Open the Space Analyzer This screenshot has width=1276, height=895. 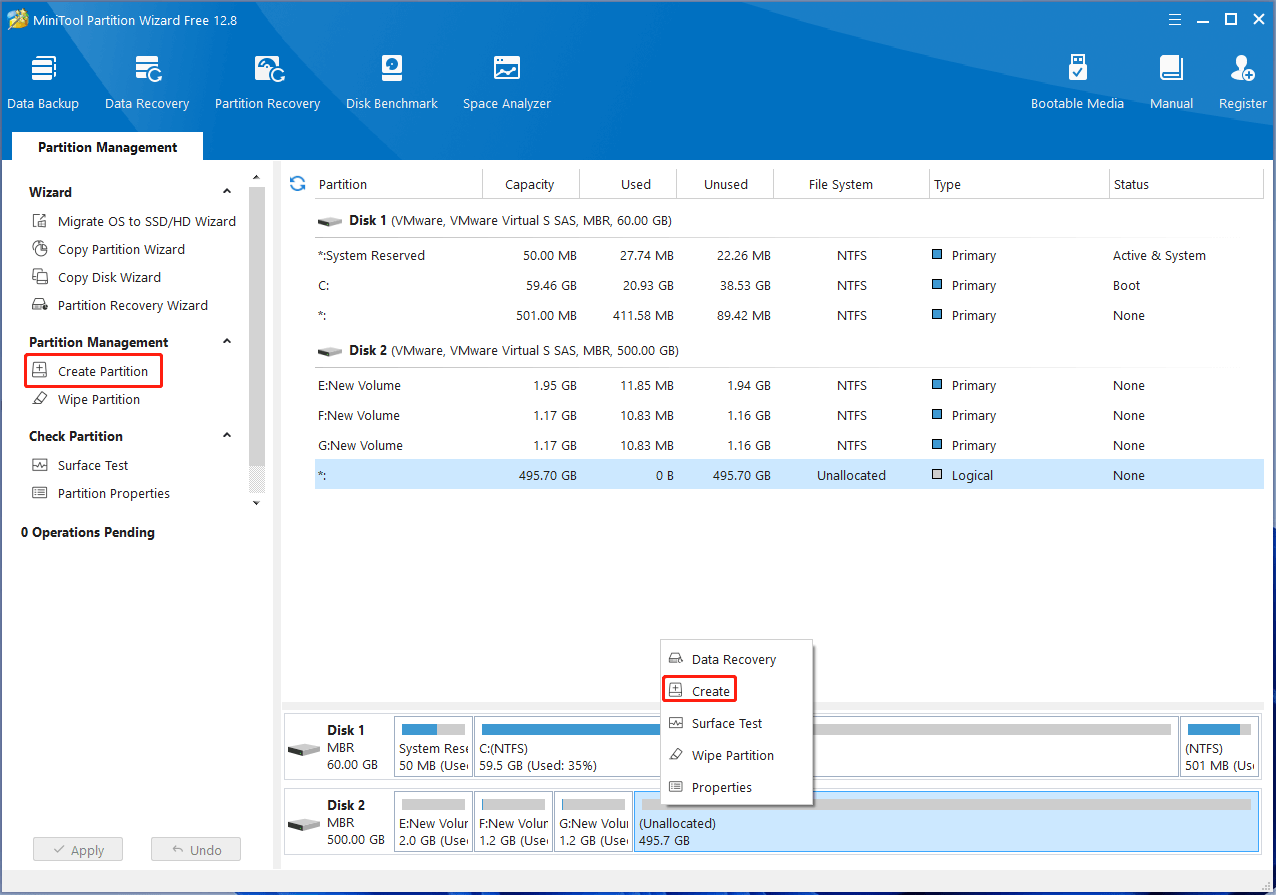(506, 80)
